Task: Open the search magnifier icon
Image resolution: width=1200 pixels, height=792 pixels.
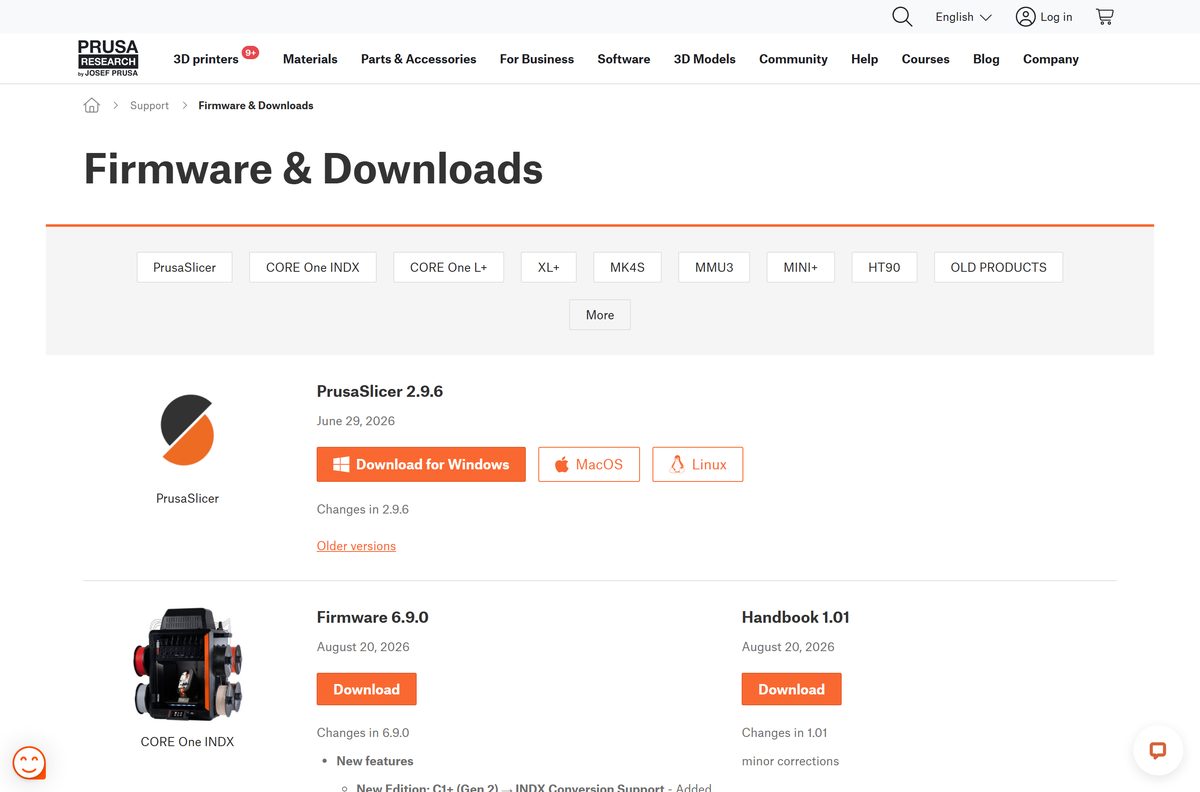Action: (902, 17)
